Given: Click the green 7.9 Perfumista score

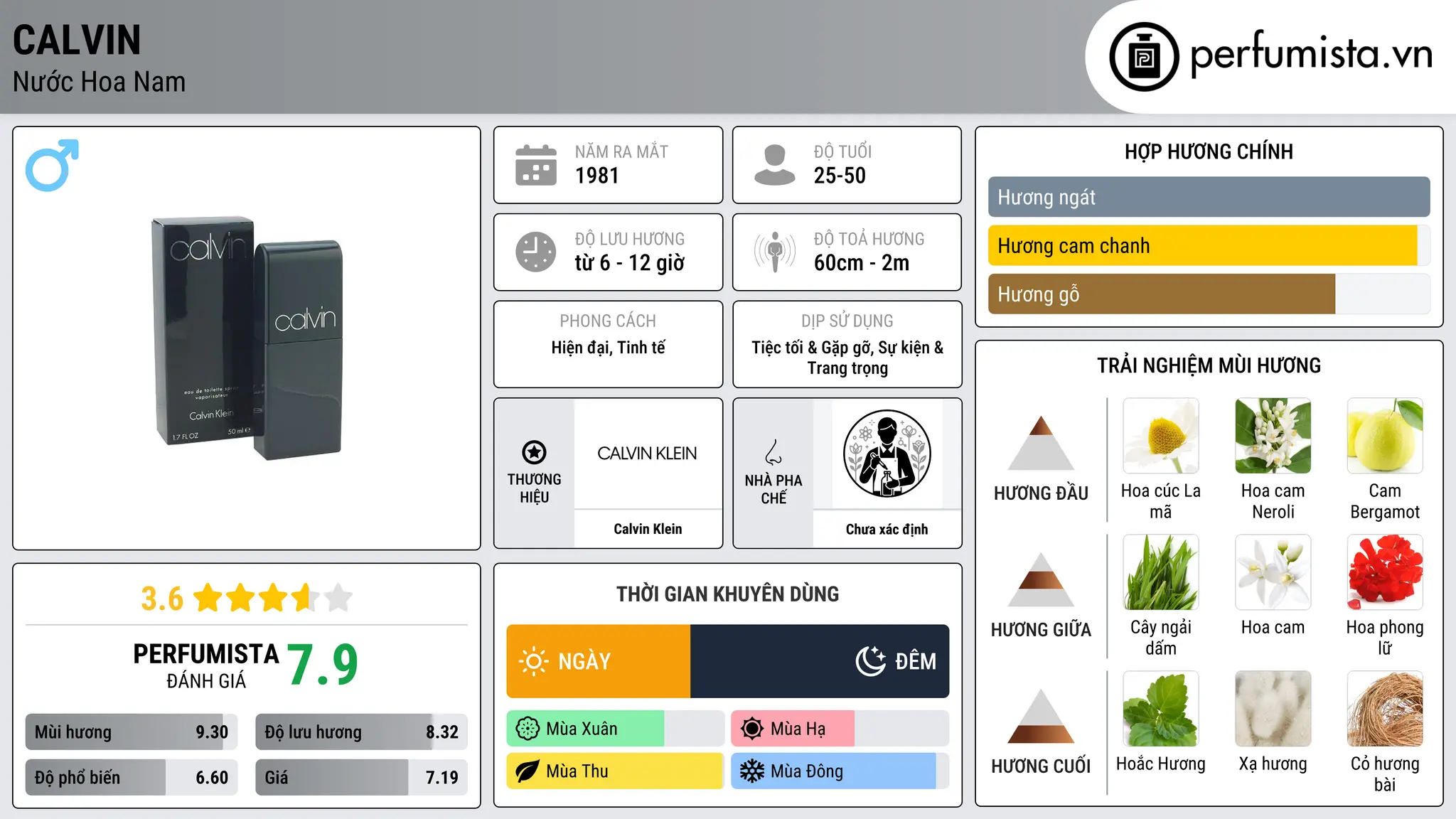Looking at the screenshot, I should click(x=323, y=665).
